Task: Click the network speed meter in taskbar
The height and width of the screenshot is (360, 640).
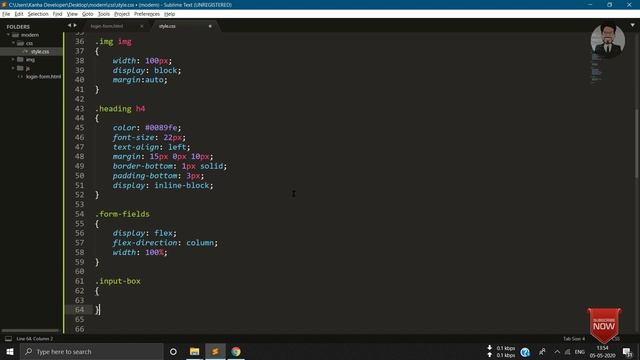Action: click(x=501, y=352)
